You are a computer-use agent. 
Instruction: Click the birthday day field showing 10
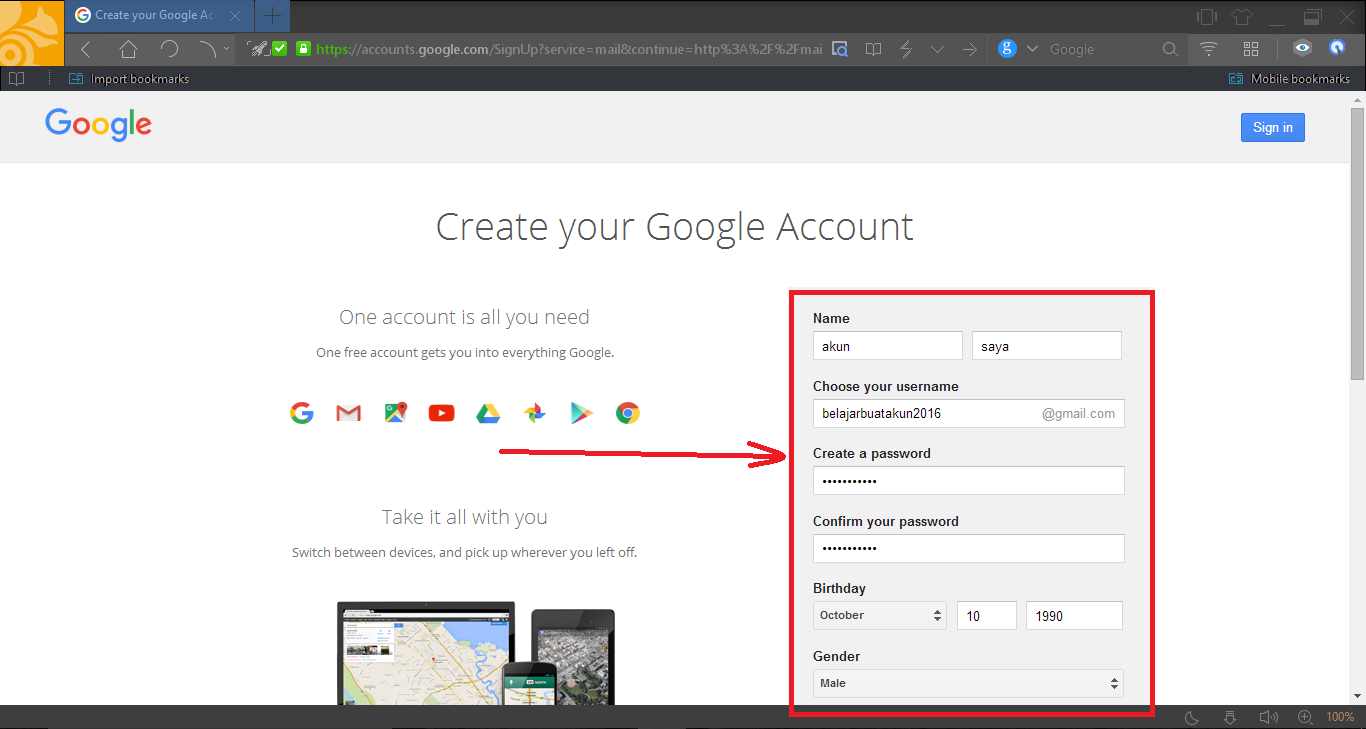coord(986,615)
